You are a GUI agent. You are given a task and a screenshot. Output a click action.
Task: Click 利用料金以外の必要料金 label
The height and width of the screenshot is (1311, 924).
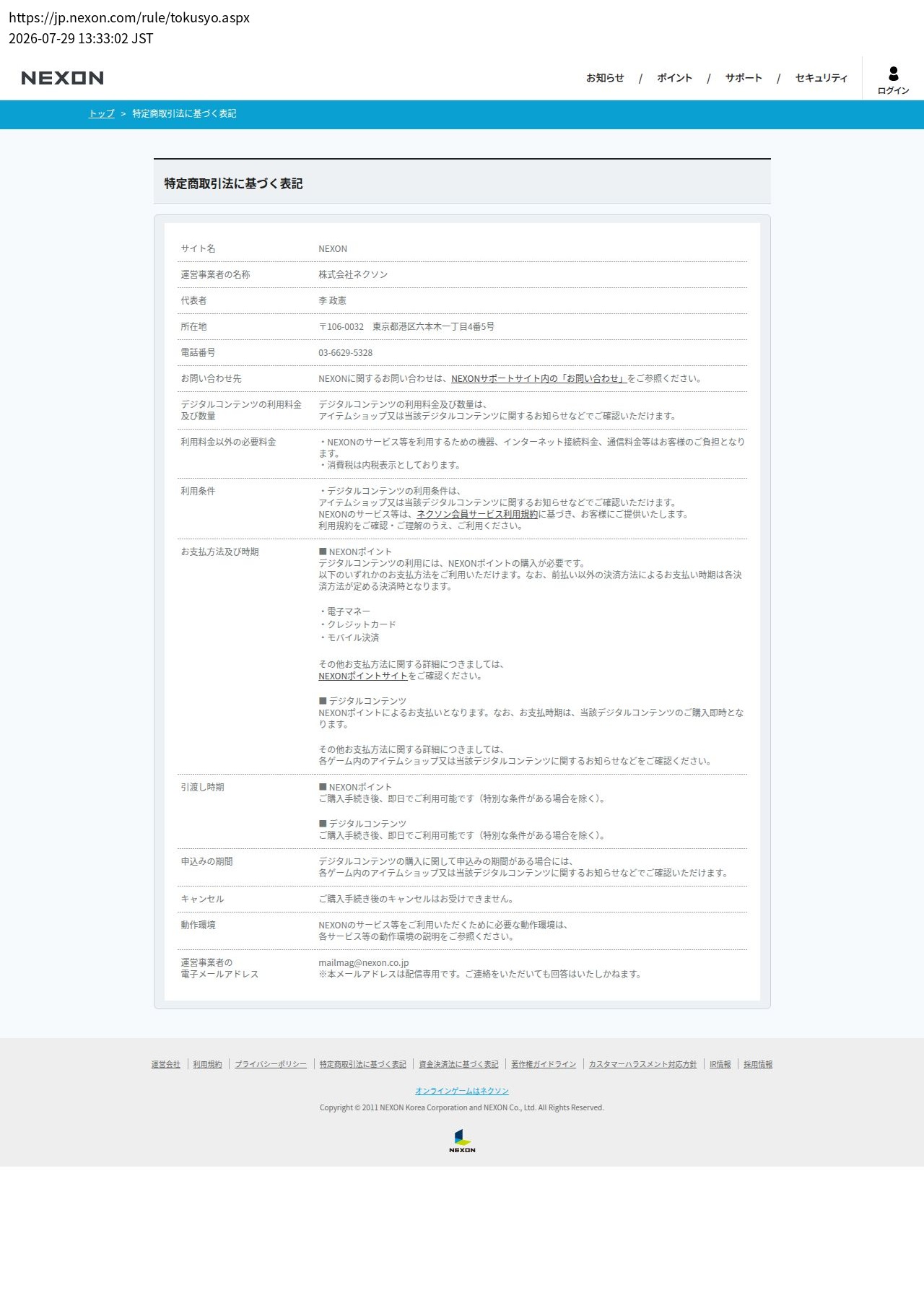228,443
